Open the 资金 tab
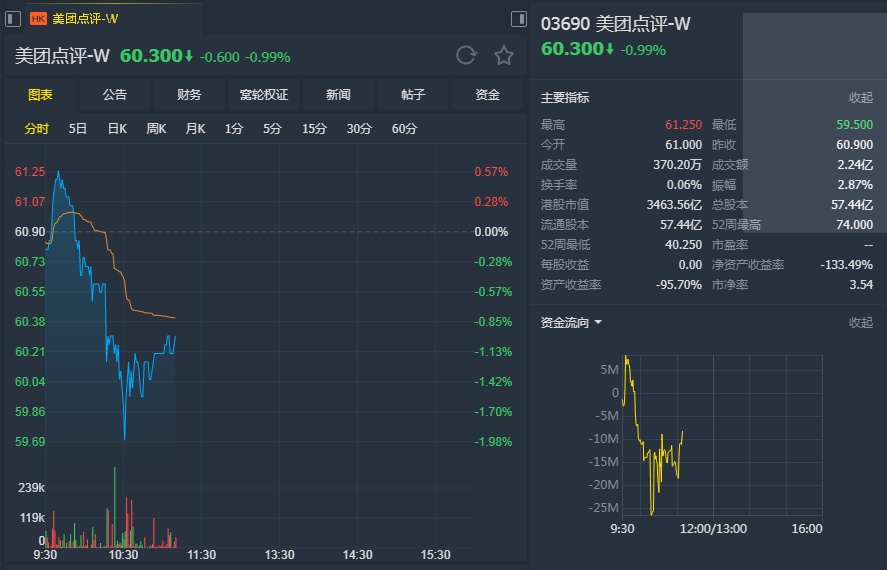Image resolution: width=887 pixels, height=570 pixels. (487, 95)
